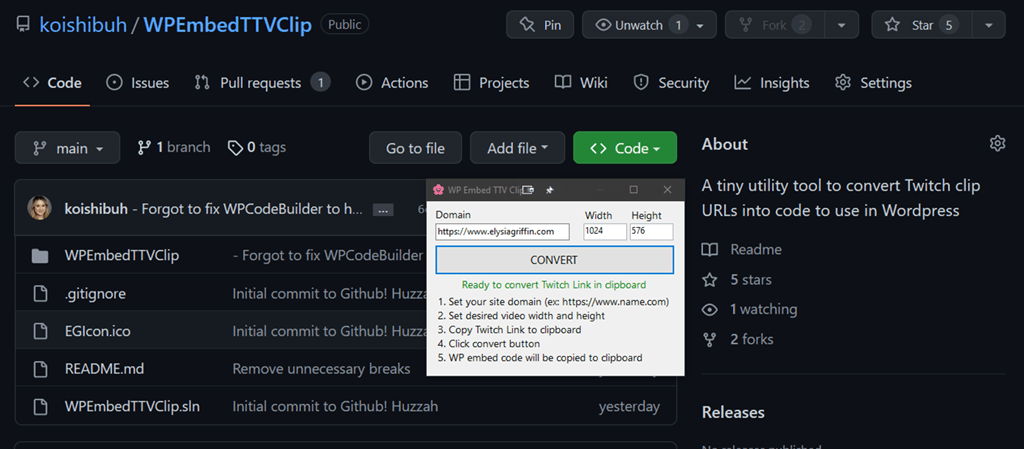1024x449 pixels.
Task: Click the CONVERT button
Action: click(x=554, y=260)
